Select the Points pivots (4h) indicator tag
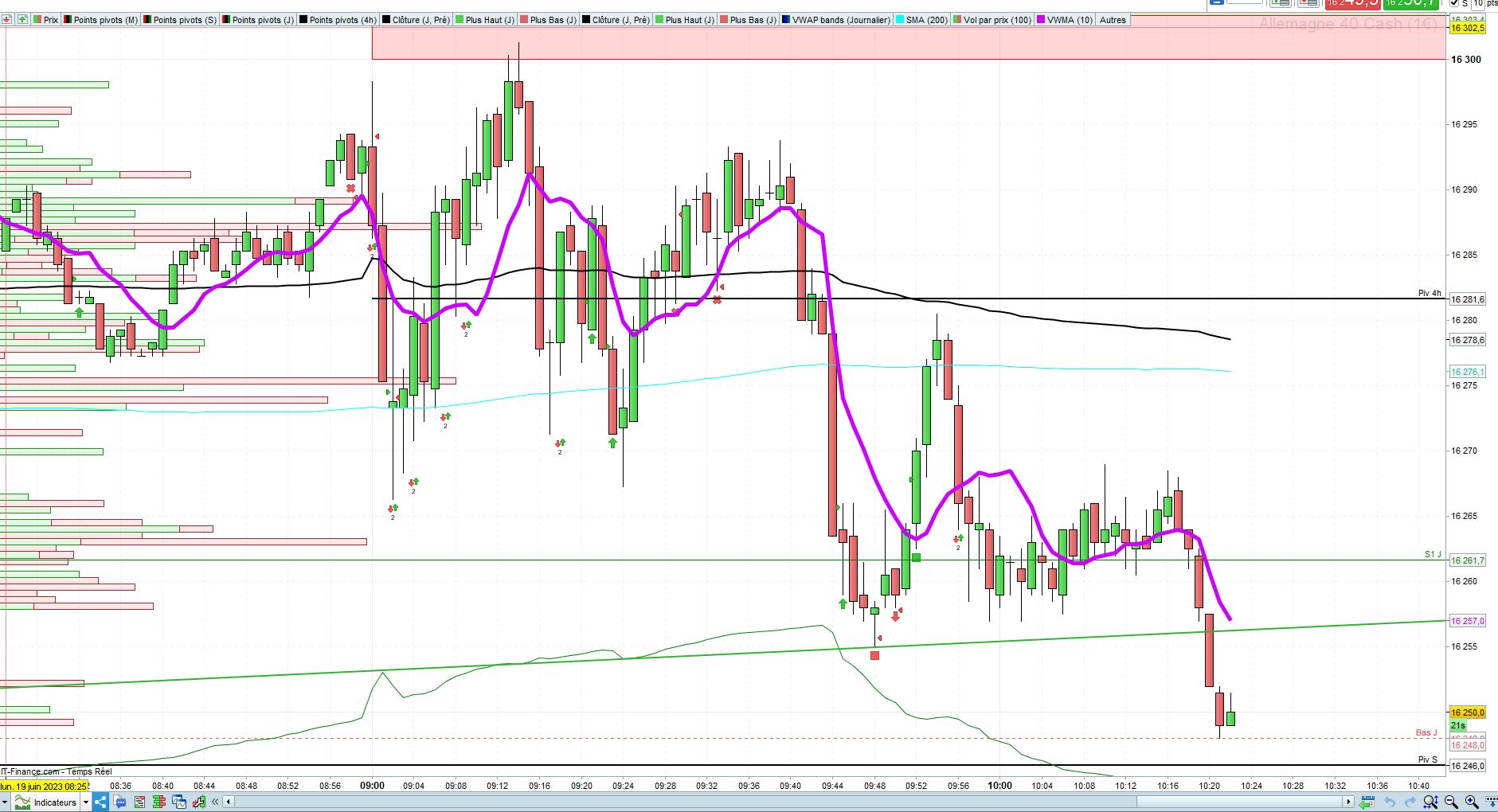This screenshot has width=1498, height=812. [338, 19]
